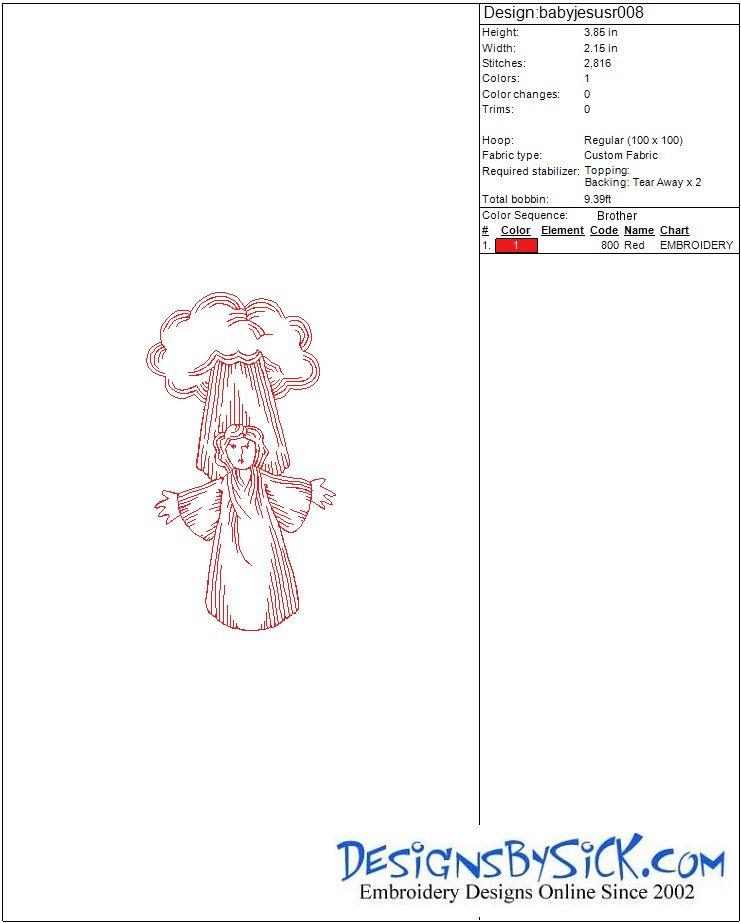Select the design title babyjesusr008
The width and height of the screenshot is (741, 923).
point(563,13)
